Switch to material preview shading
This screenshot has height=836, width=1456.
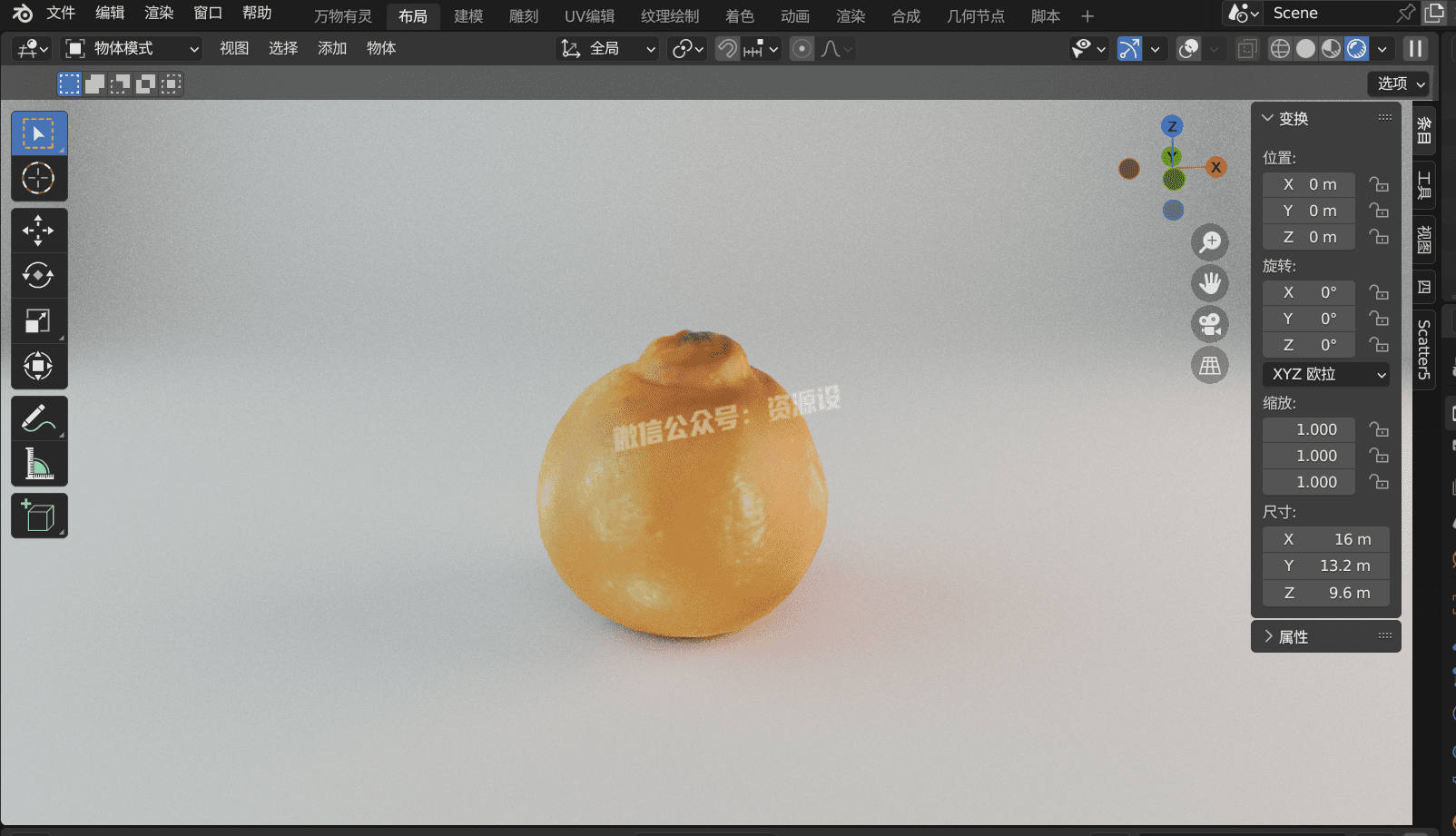[1331, 49]
